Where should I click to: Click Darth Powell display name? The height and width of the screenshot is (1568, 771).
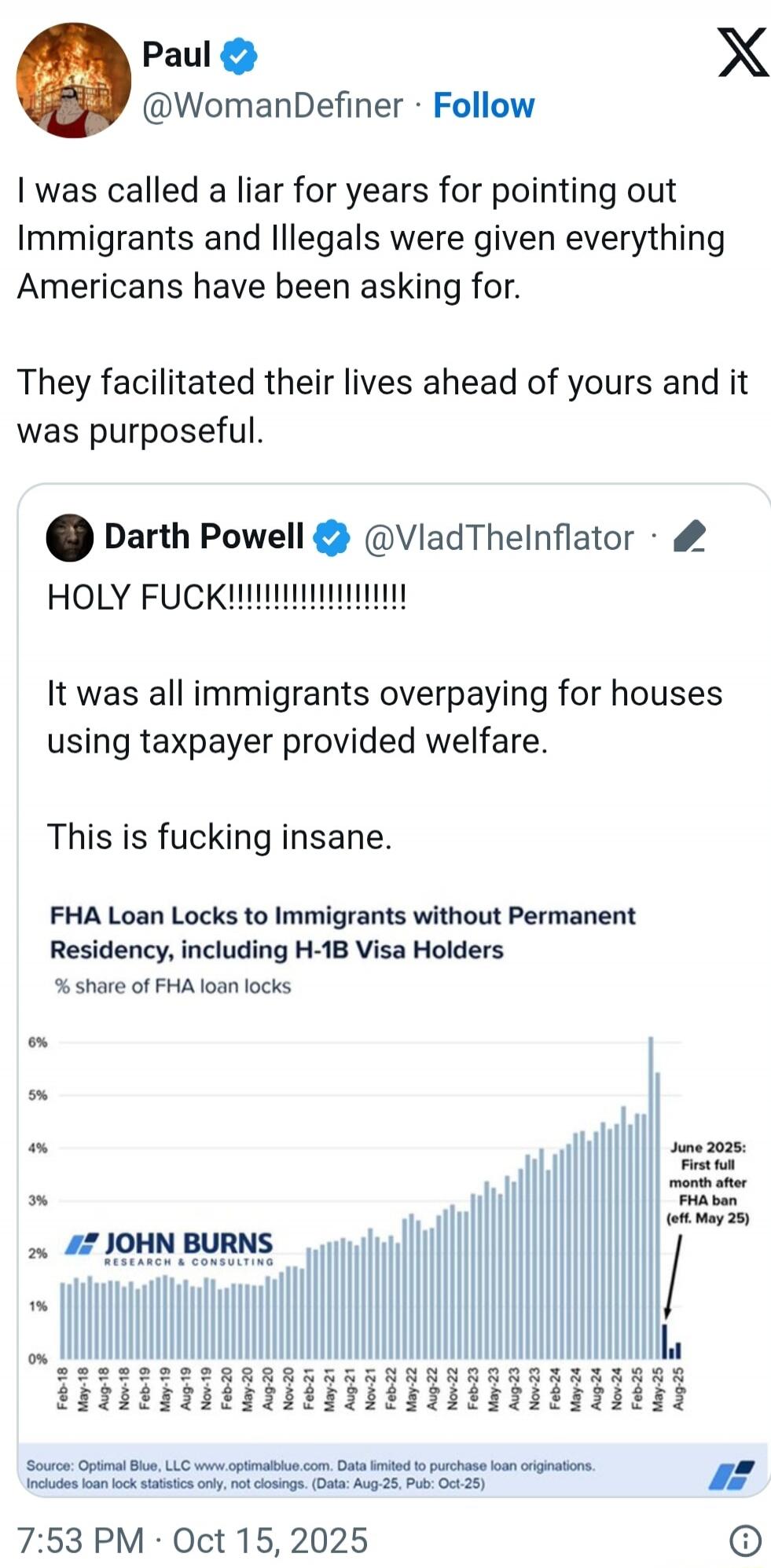click(x=204, y=537)
